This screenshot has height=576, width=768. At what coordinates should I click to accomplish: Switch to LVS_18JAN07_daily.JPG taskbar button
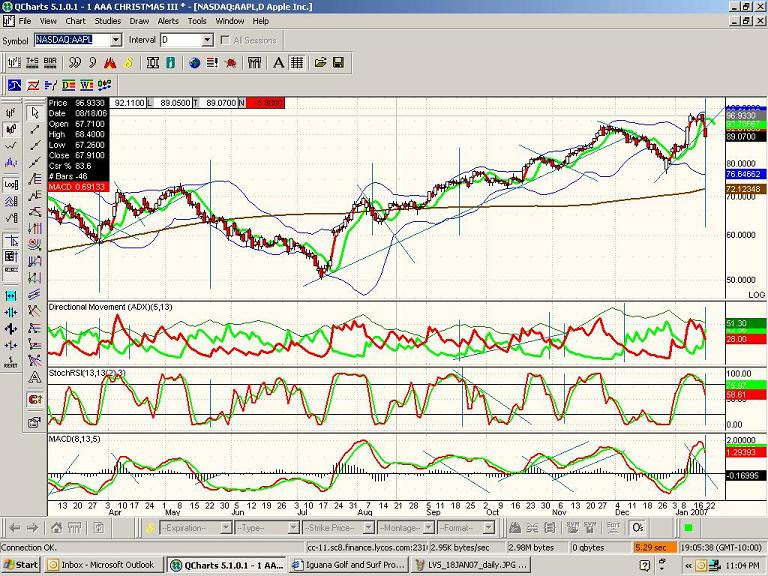coord(471,565)
